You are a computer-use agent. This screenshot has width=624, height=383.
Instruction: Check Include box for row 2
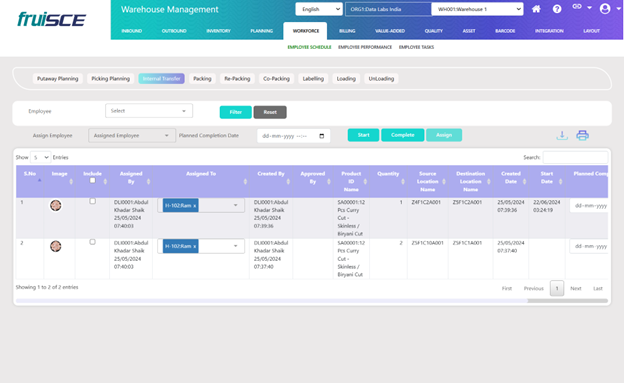92,242
